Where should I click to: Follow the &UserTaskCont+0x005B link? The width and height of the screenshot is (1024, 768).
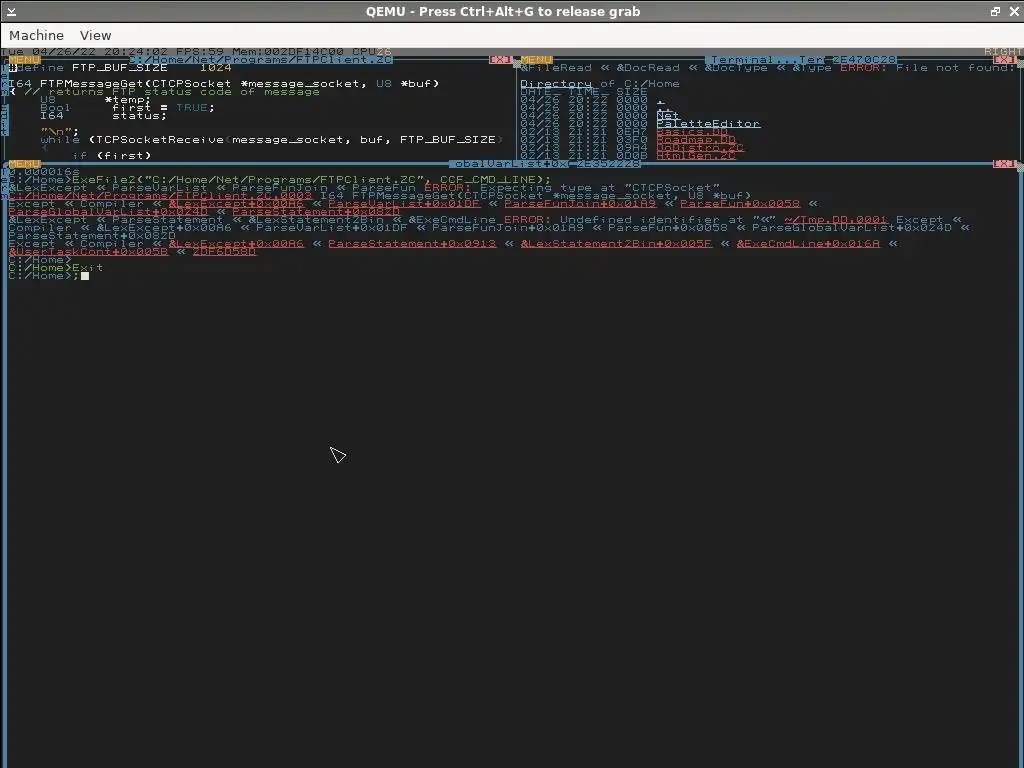coord(89,251)
